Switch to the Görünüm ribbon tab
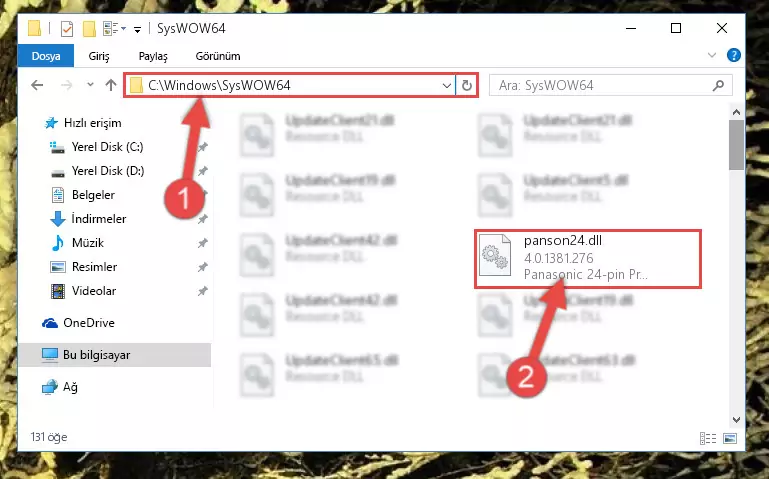The width and height of the screenshot is (769, 479). click(x=218, y=56)
